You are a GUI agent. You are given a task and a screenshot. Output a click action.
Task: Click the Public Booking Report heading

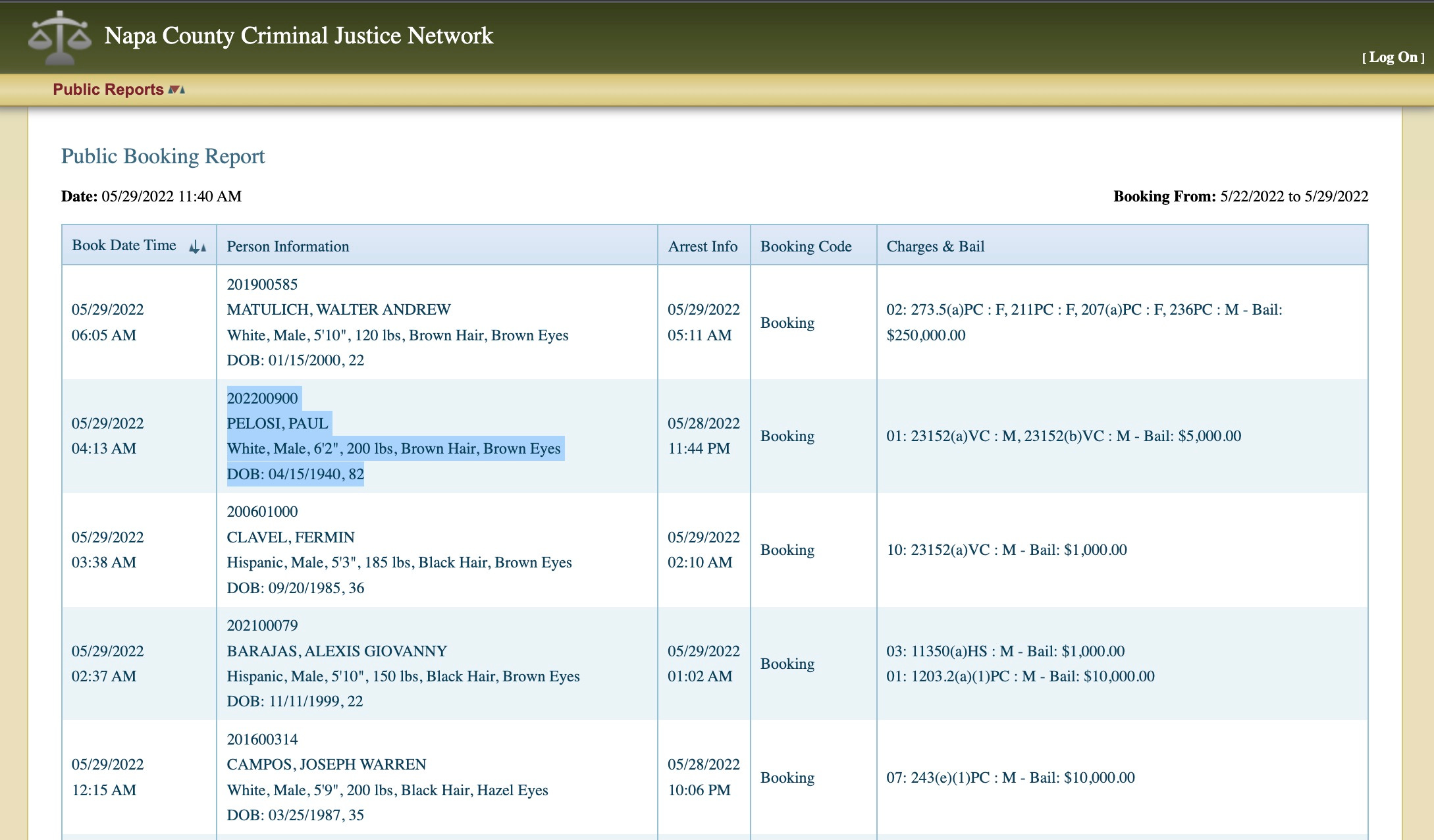[163, 156]
